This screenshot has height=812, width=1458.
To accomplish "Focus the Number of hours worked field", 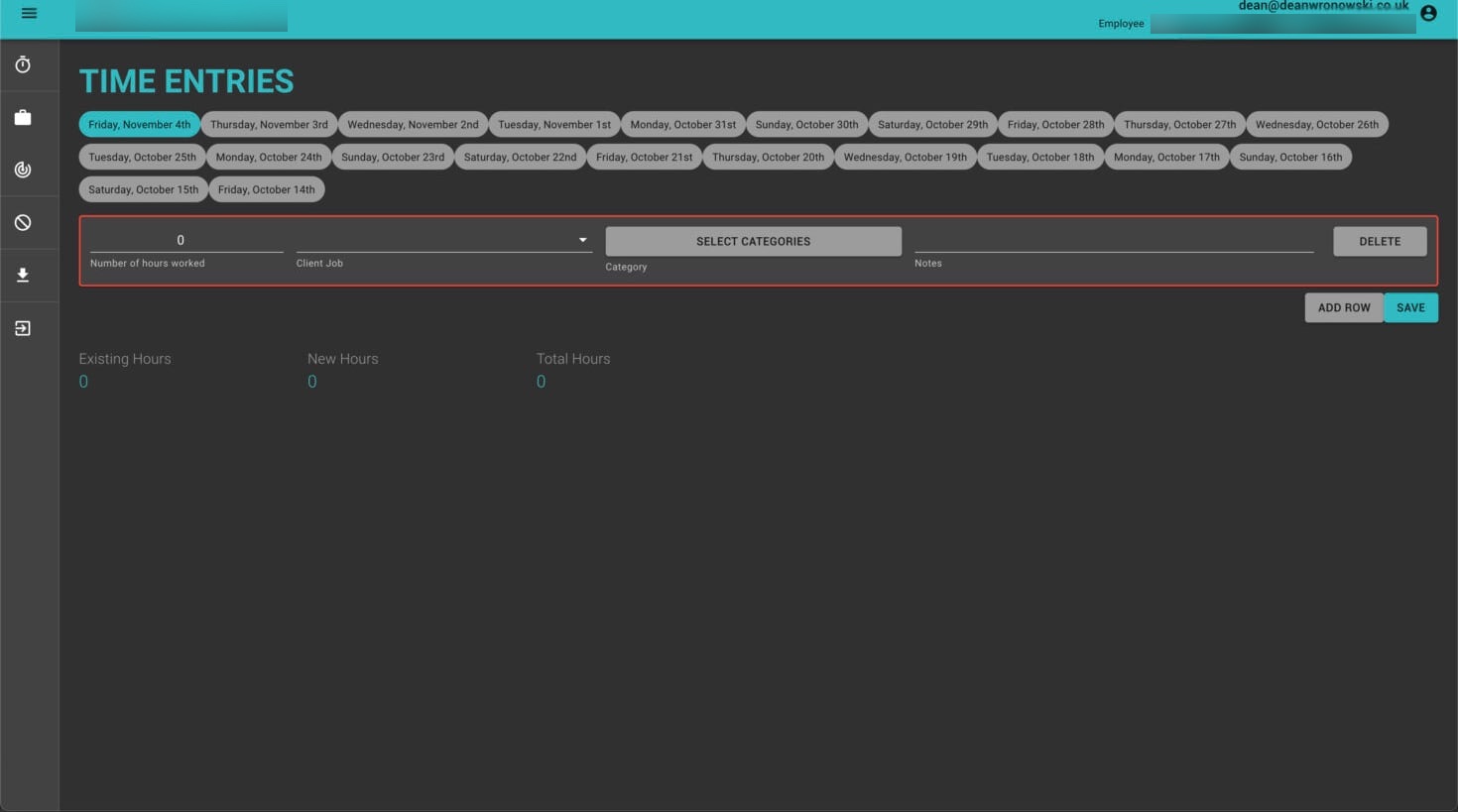I will tap(186, 240).
